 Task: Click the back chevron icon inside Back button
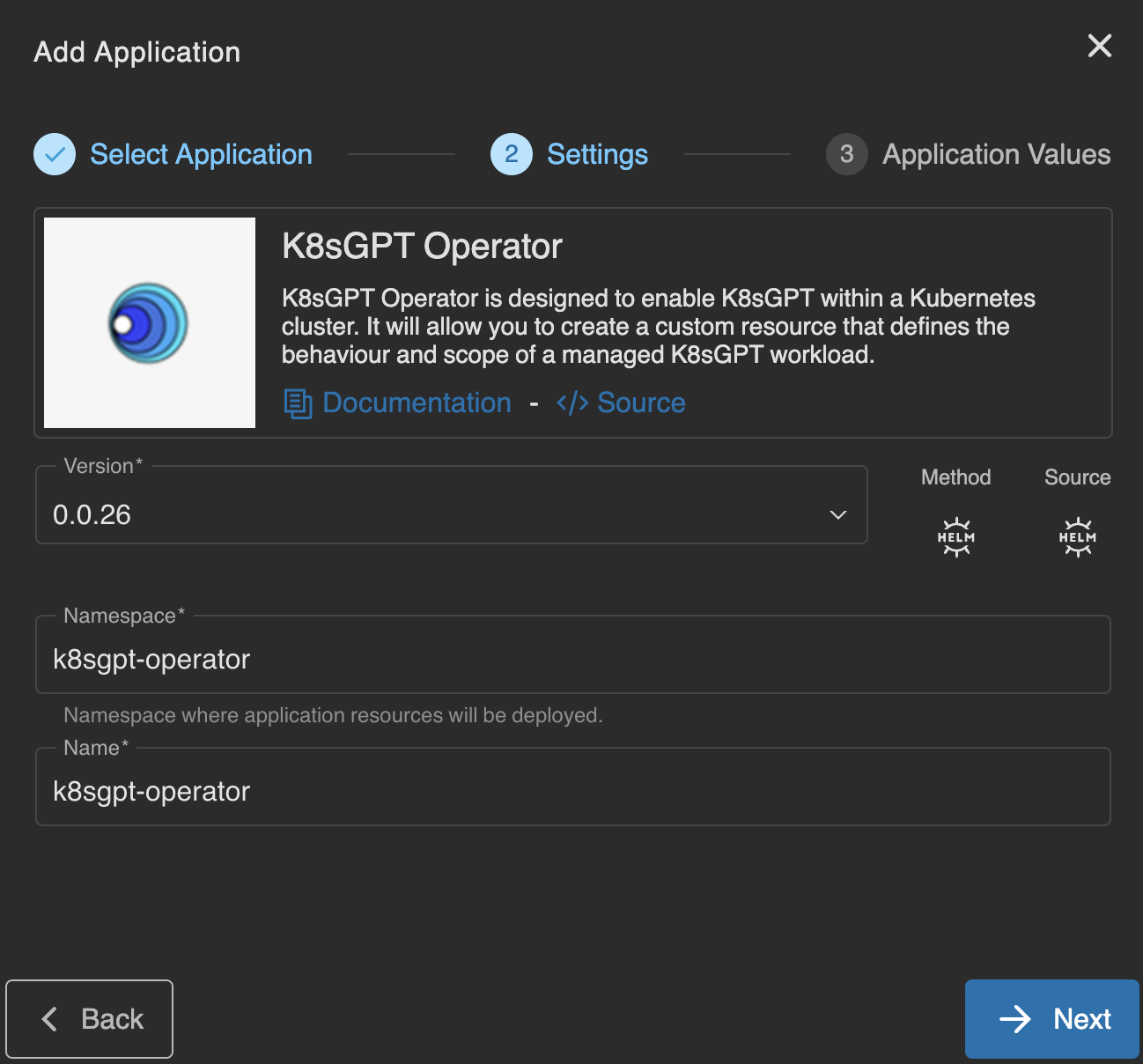click(50, 1018)
